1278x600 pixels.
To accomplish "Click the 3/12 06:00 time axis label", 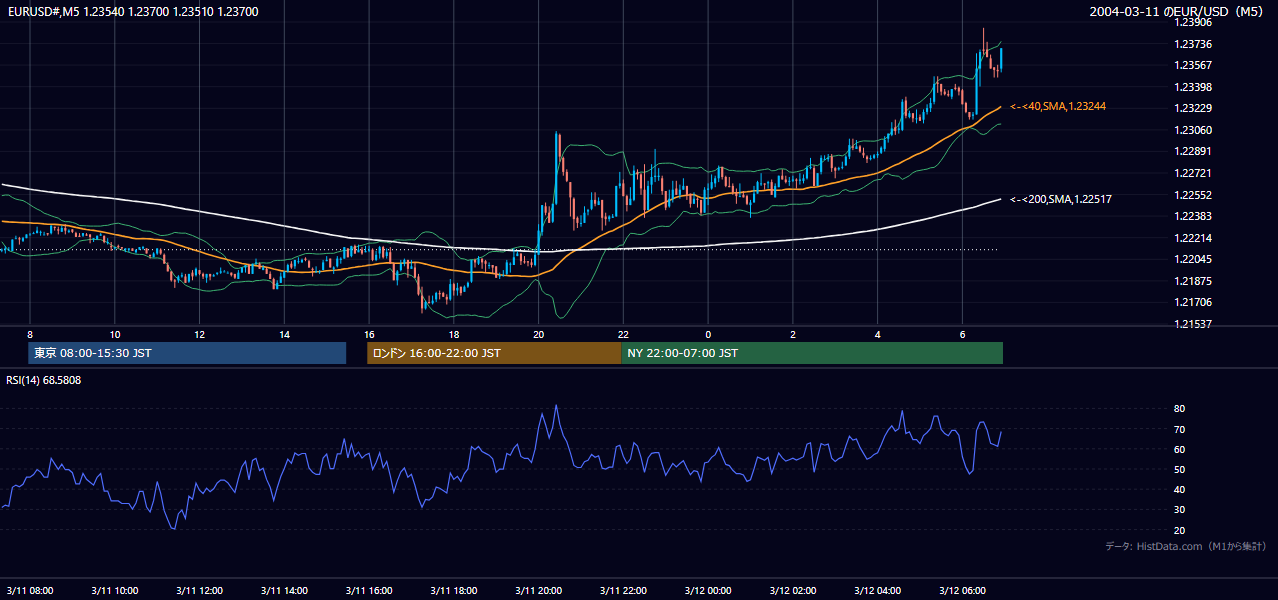I will (963, 591).
